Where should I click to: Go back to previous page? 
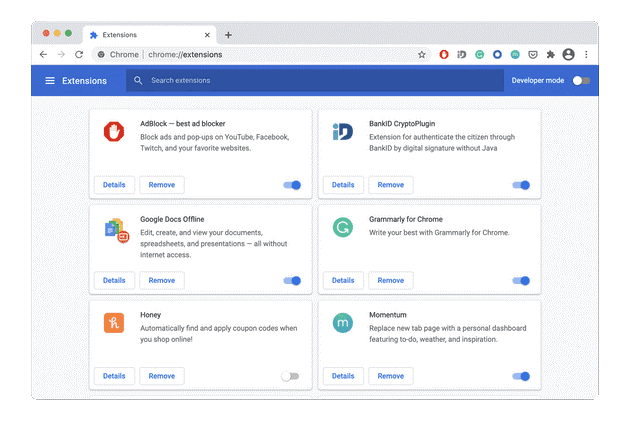pyautogui.click(x=43, y=54)
